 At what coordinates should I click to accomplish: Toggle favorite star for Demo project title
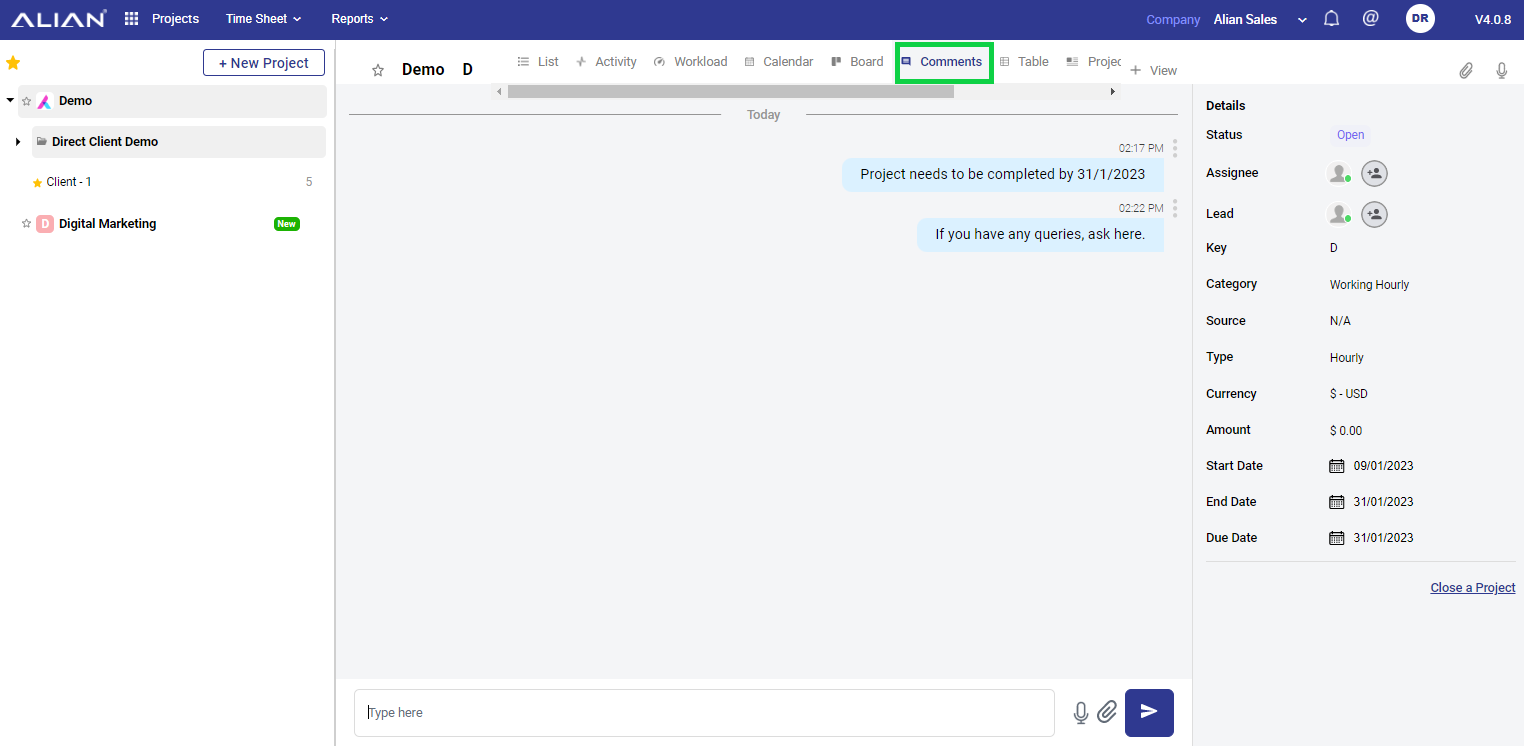tap(378, 70)
